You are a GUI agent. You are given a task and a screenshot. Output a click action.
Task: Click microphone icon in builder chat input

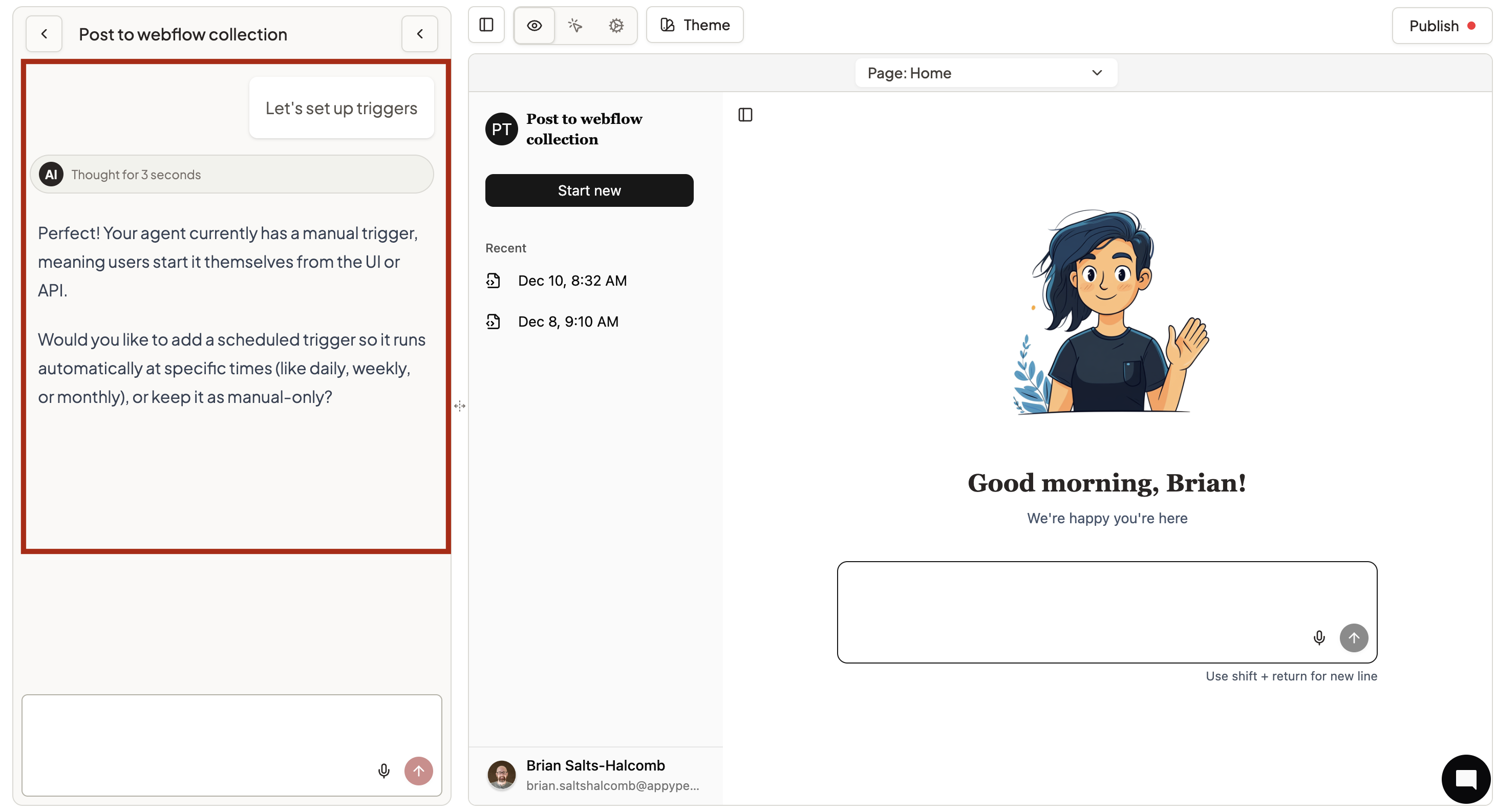383,771
